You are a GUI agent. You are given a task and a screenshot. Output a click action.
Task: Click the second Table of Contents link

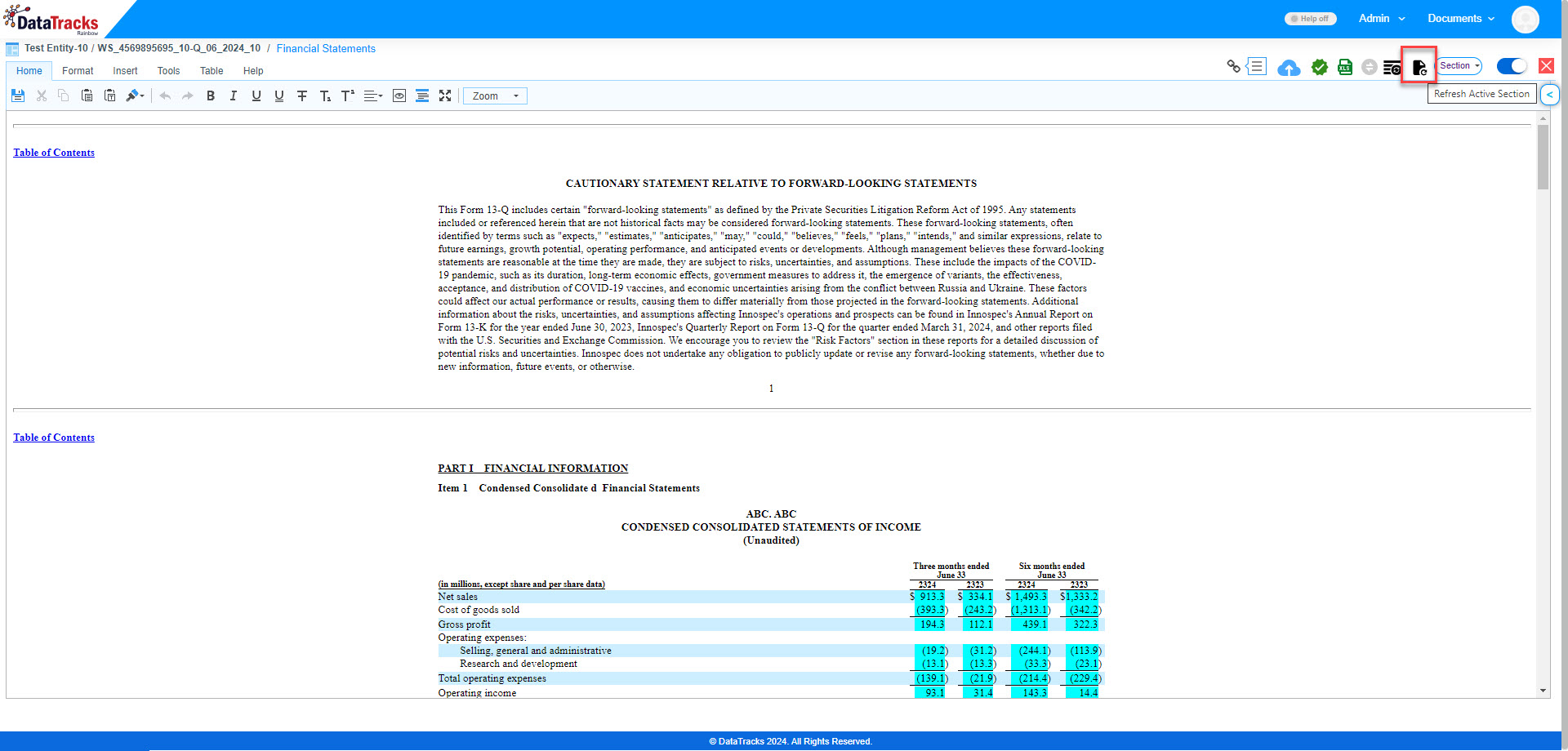pyautogui.click(x=54, y=438)
